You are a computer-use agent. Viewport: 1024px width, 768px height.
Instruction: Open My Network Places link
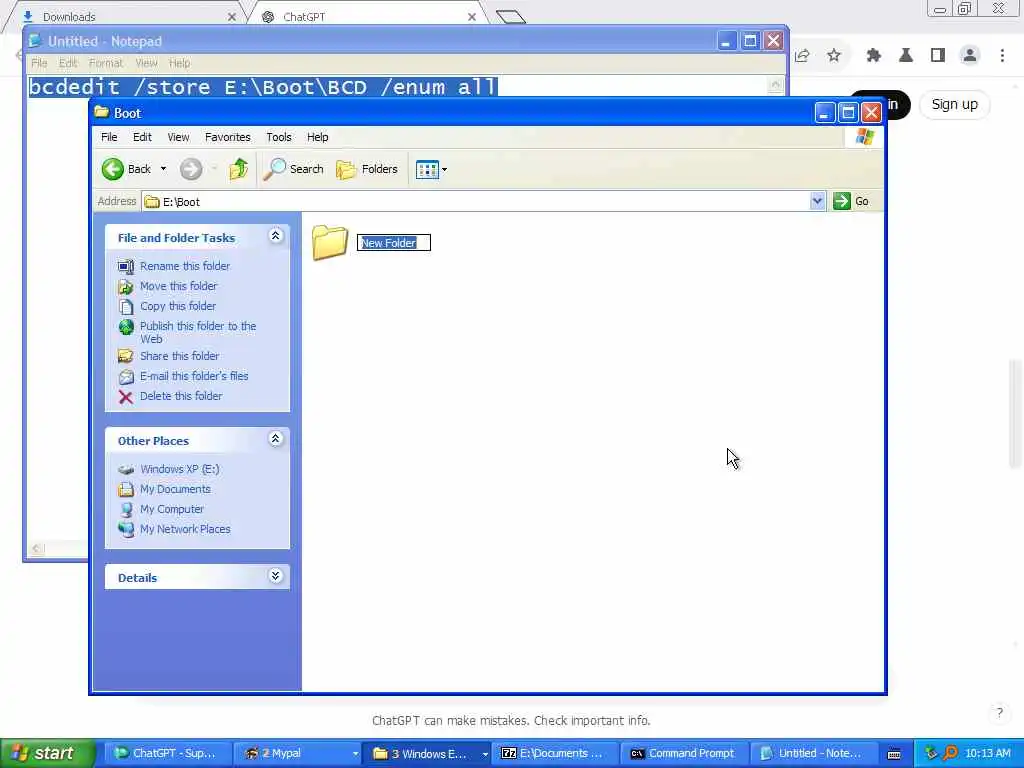pos(185,529)
